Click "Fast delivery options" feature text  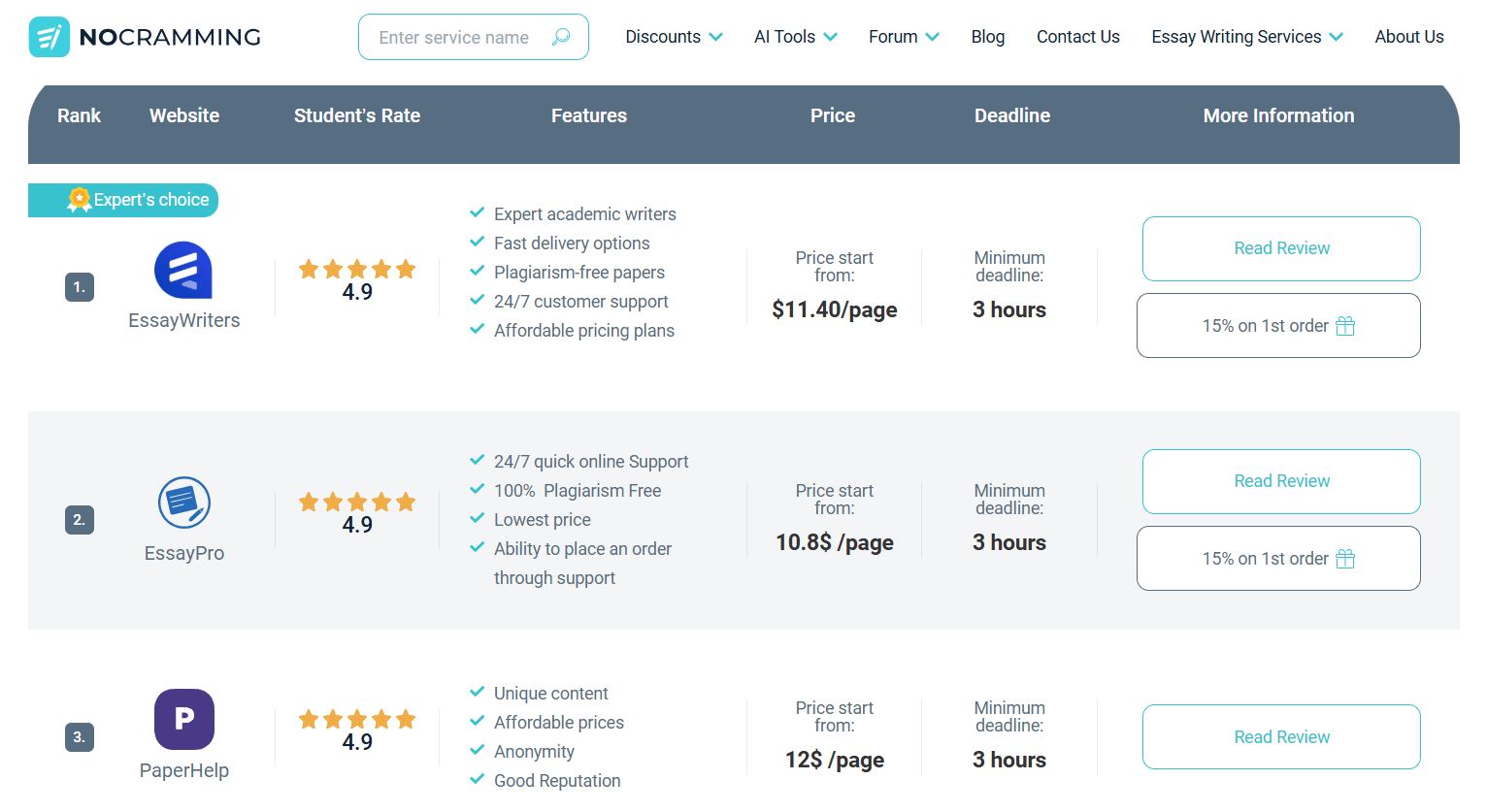(x=572, y=244)
